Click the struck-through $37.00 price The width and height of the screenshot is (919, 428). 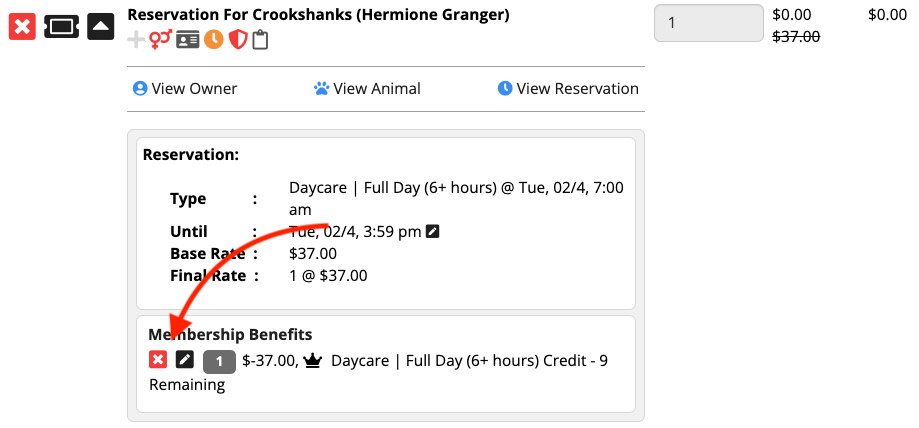click(797, 36)
